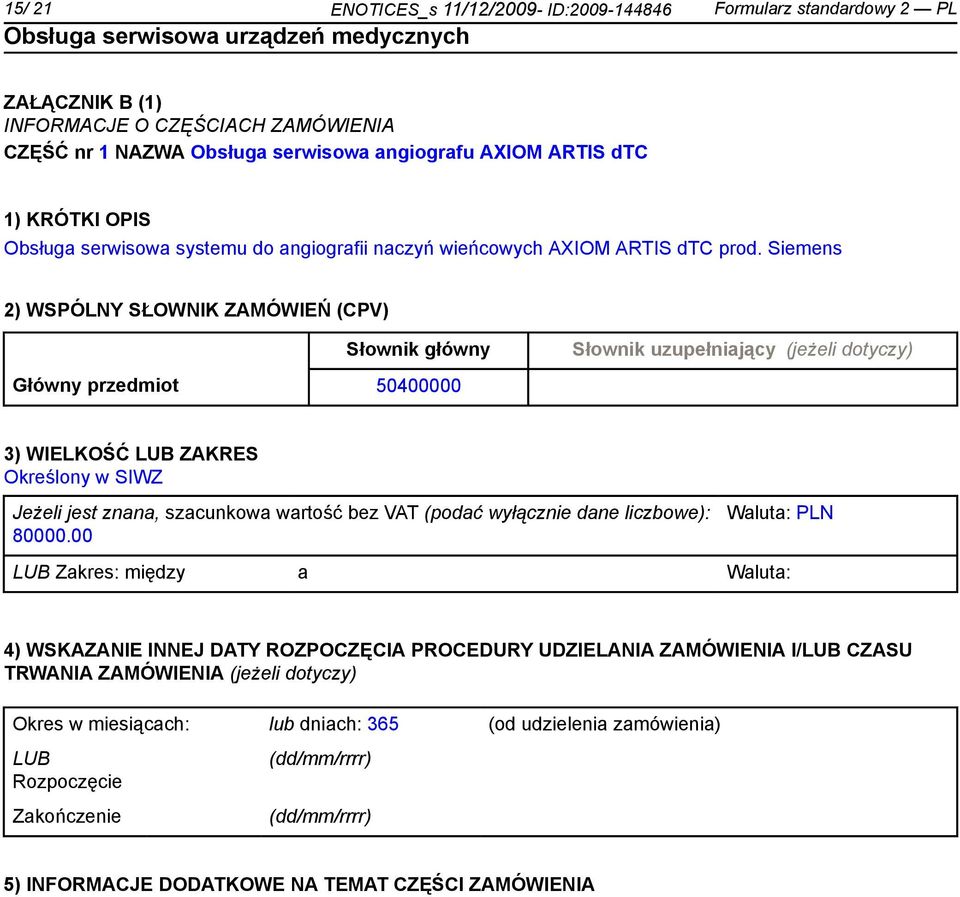960x897 pixels.
Task: Click currency value 'PLN'
Action: 814,512
